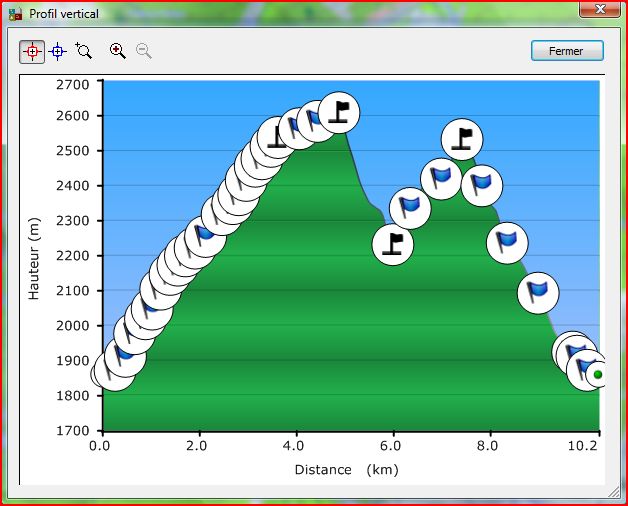Select the red crosshair cursor tool
Viewport: 628px width, 506px height.
pos(32,51)
